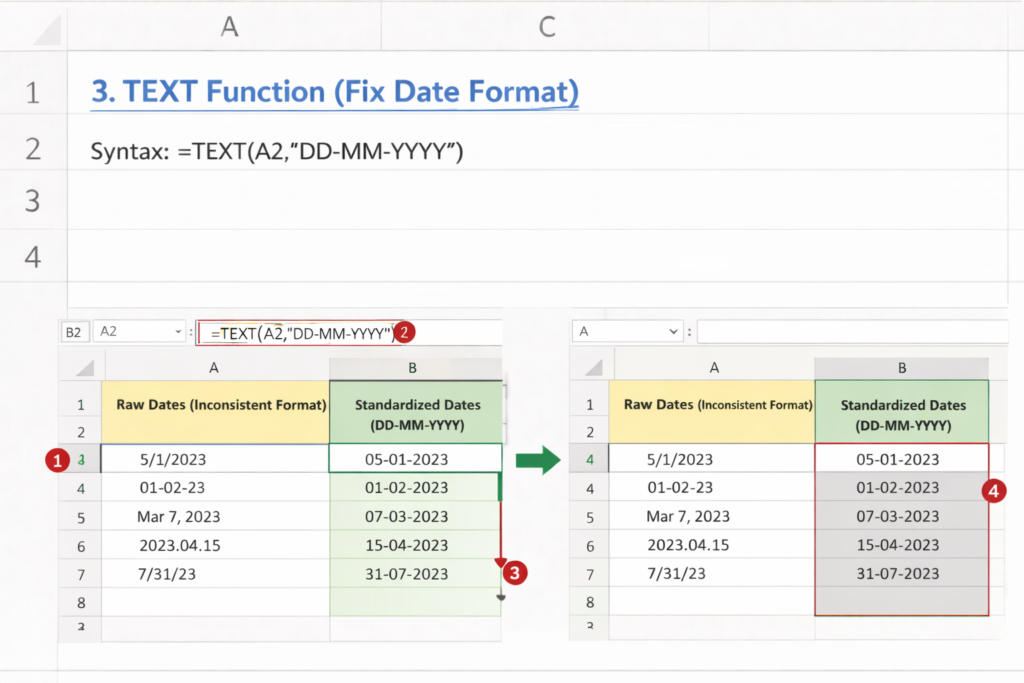Select row header 5 in left sheet

tap(81, 517)
